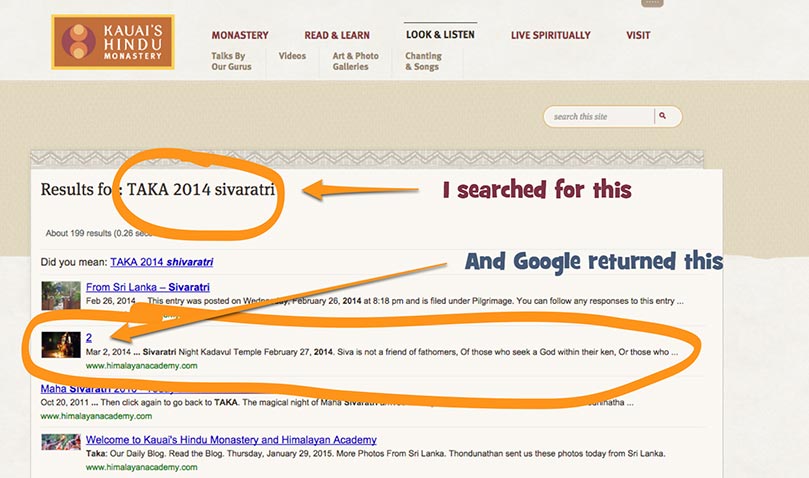Select the Look & Listen menu
The image size is (809, 478).
pyautogui.click(x=440, y=35)
